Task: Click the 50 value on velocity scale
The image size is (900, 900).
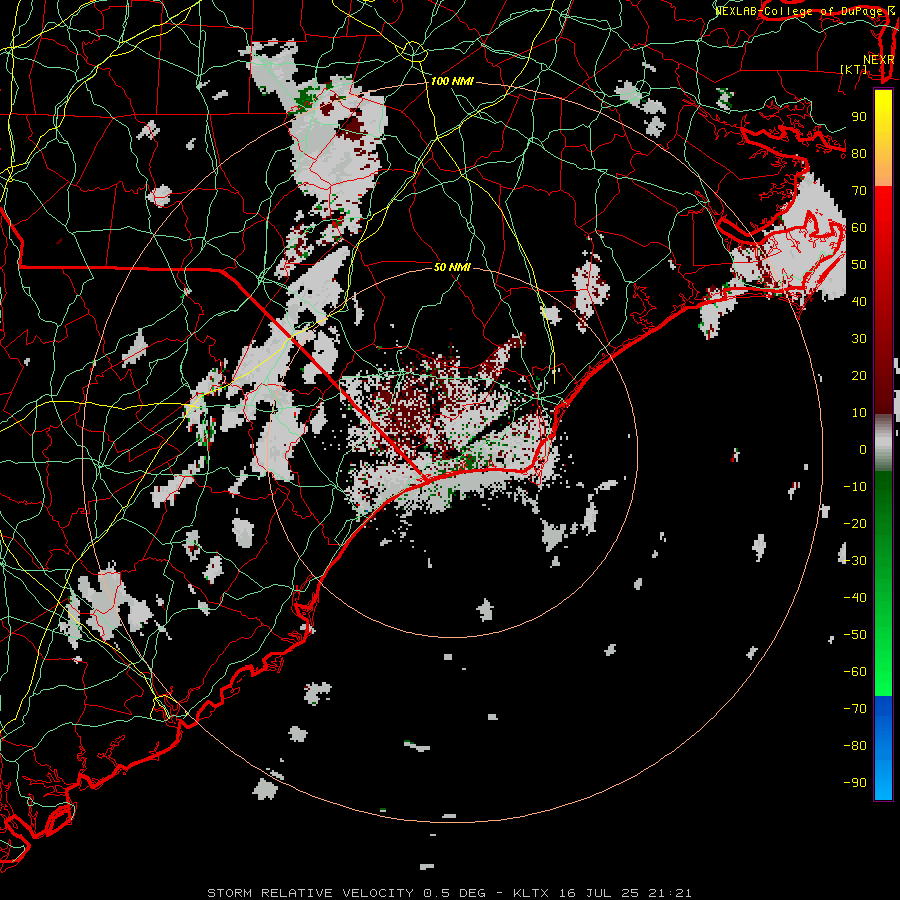Action: 859,265
